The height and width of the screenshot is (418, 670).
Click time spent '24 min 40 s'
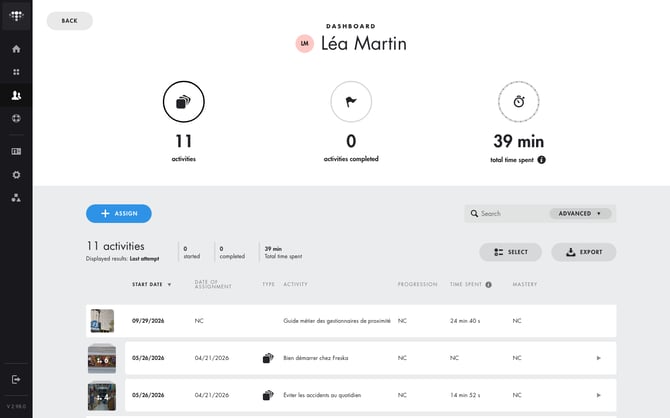(x=465, y=321)
